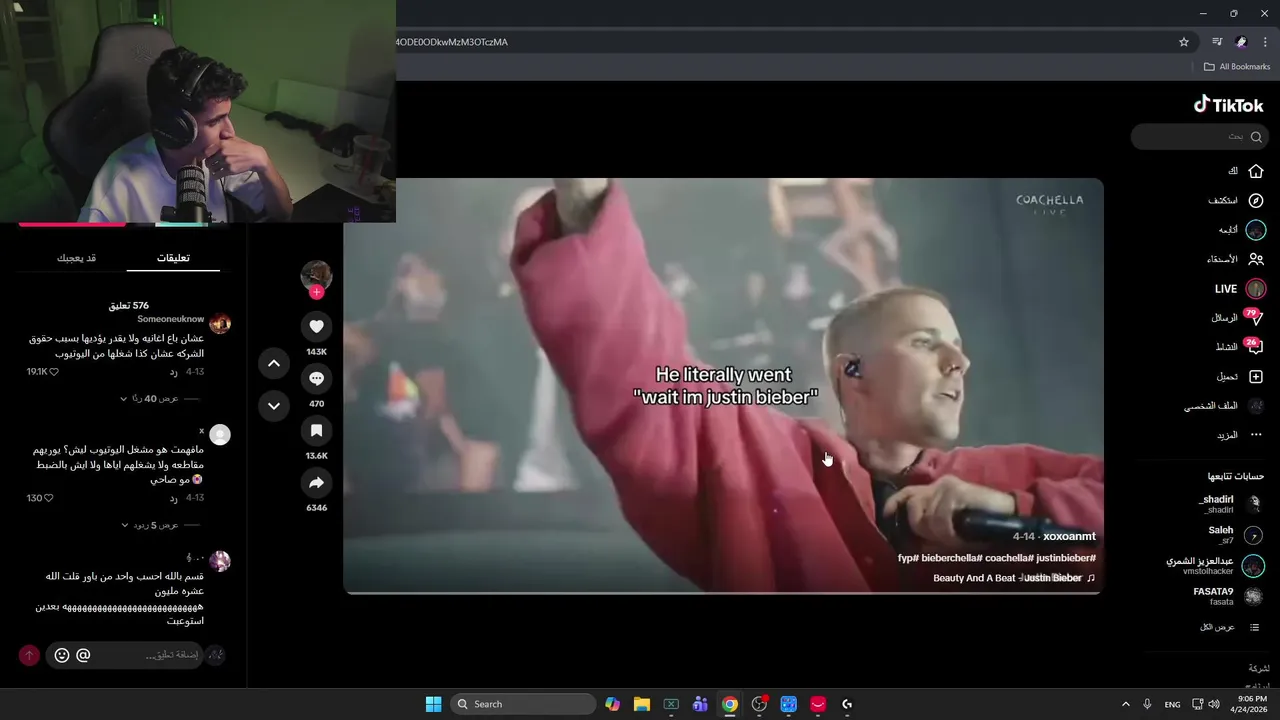Open the All Bookmarks folder
This screenshot has height=720, width=1280.
1237,67
